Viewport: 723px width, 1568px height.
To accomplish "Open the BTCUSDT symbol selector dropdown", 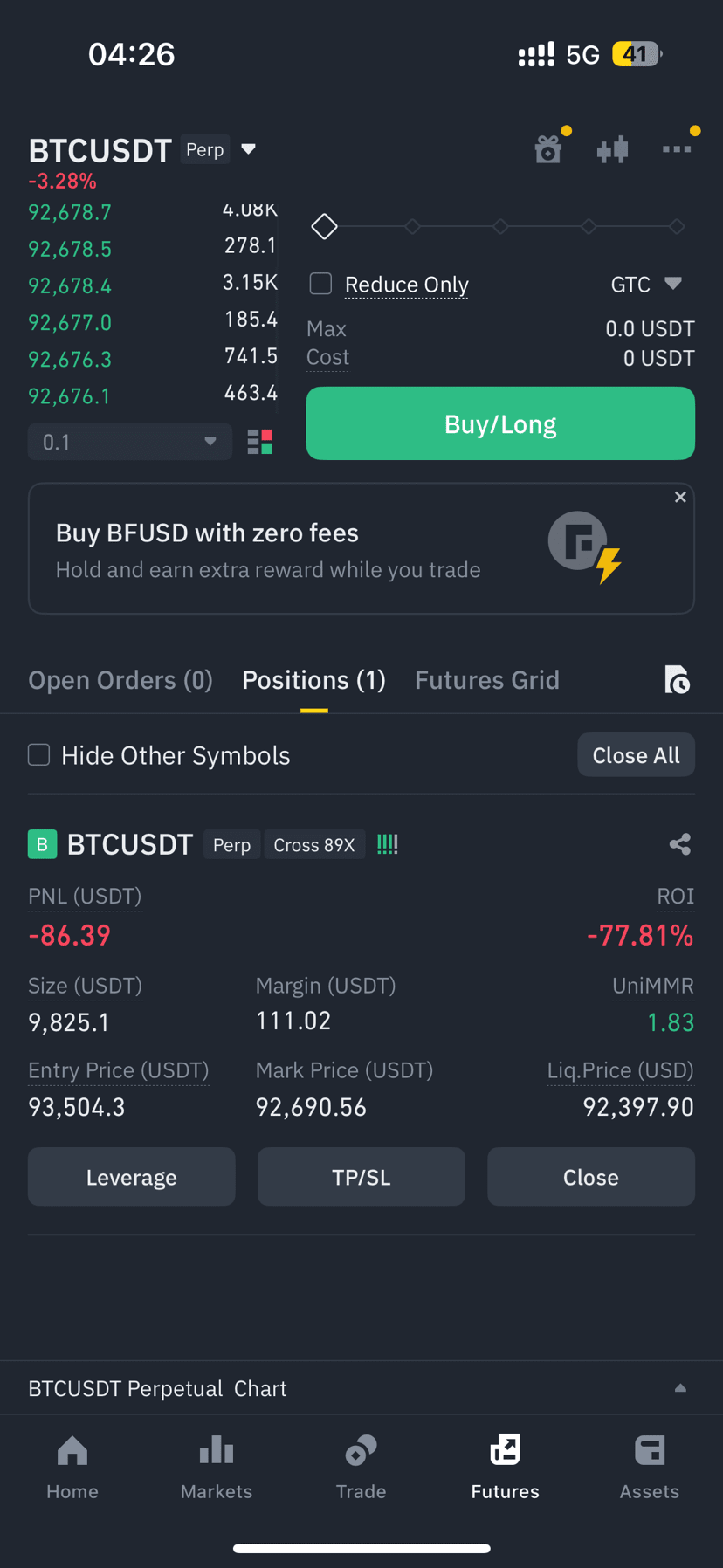I will [x=249, y=149].
